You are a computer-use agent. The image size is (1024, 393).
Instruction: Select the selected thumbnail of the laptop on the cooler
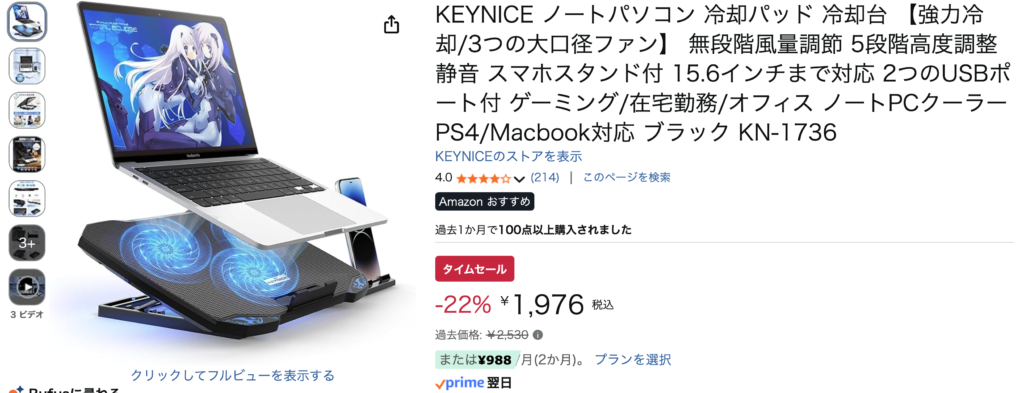(x=27, y=22)
